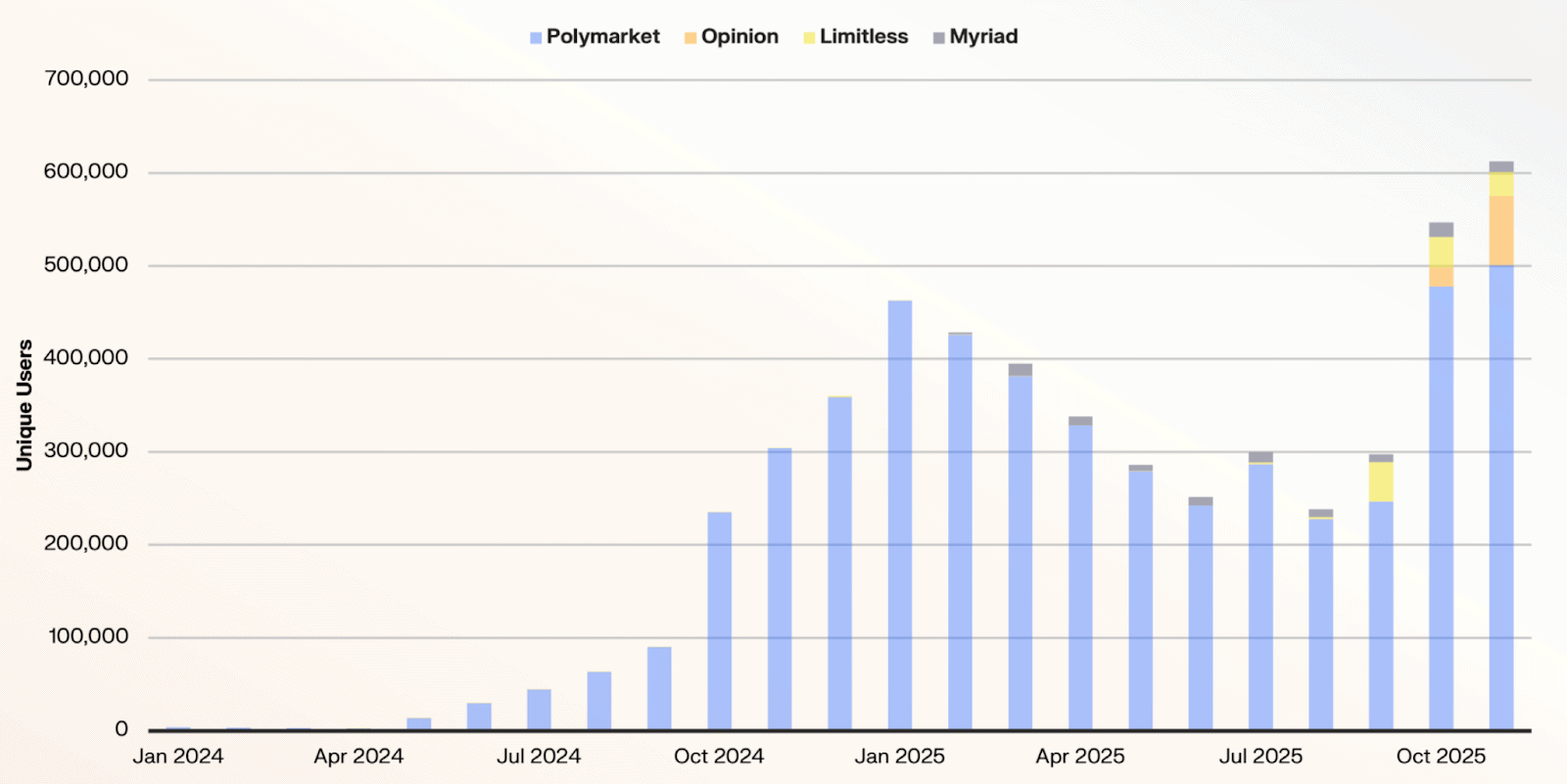This screenshot has height=784, width=1567.
Task: Click the gray Myriad segment atop October 2025 bar
Action: [1441, 230]
